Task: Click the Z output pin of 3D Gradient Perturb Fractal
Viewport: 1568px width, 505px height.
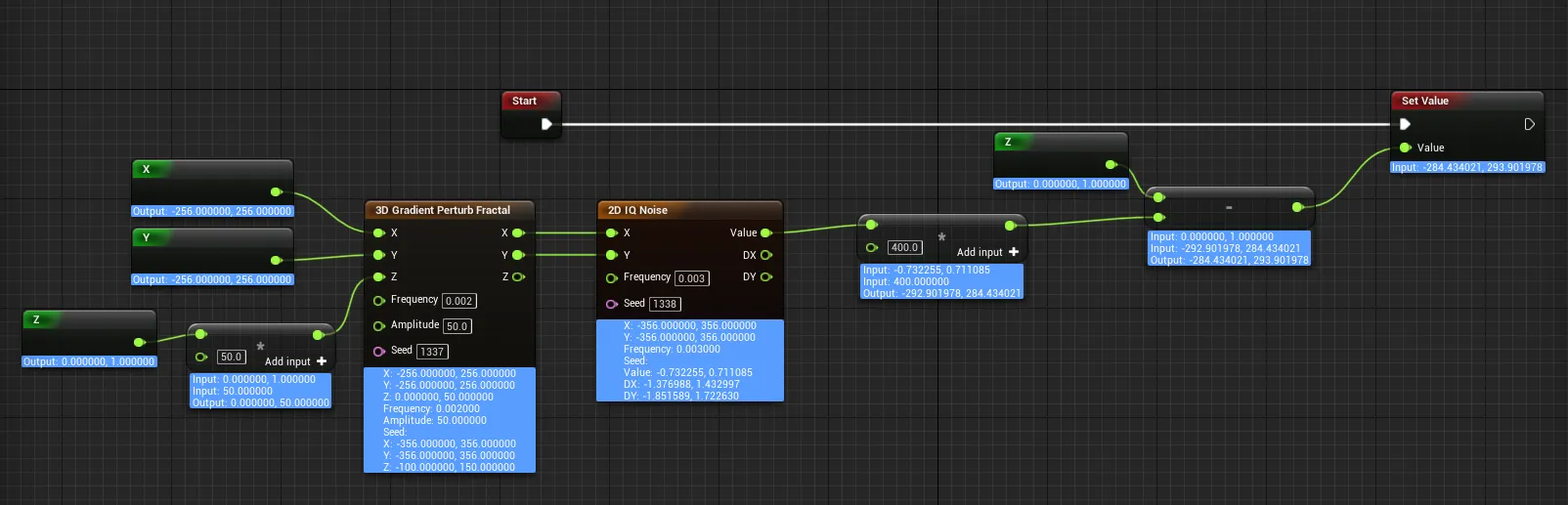Action: 518,276
